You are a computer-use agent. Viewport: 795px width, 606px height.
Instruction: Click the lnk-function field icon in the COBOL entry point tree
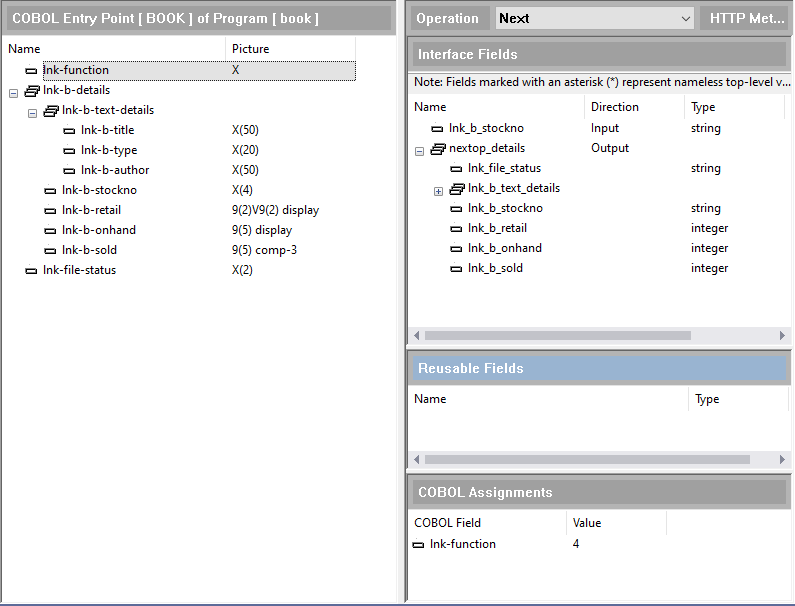[31, 71]
